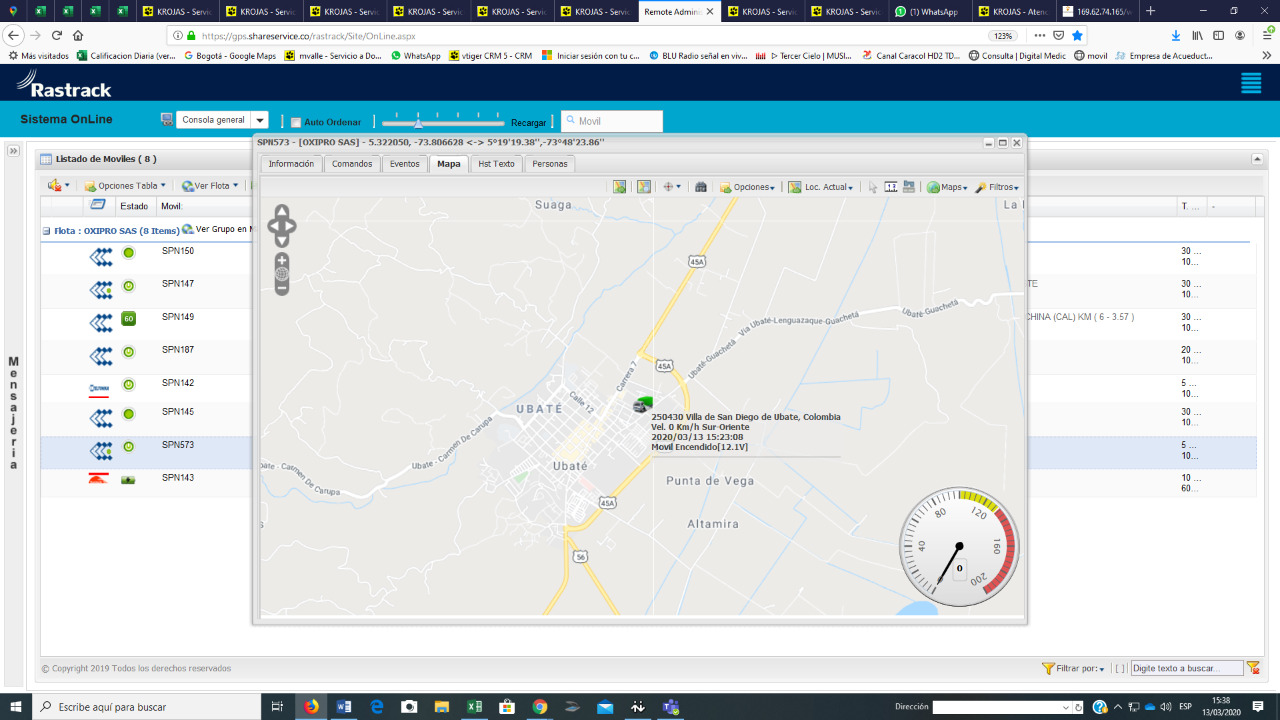Open the Windows Start menu
This screenshot has height=720, width=1280.
pos(16,706)
